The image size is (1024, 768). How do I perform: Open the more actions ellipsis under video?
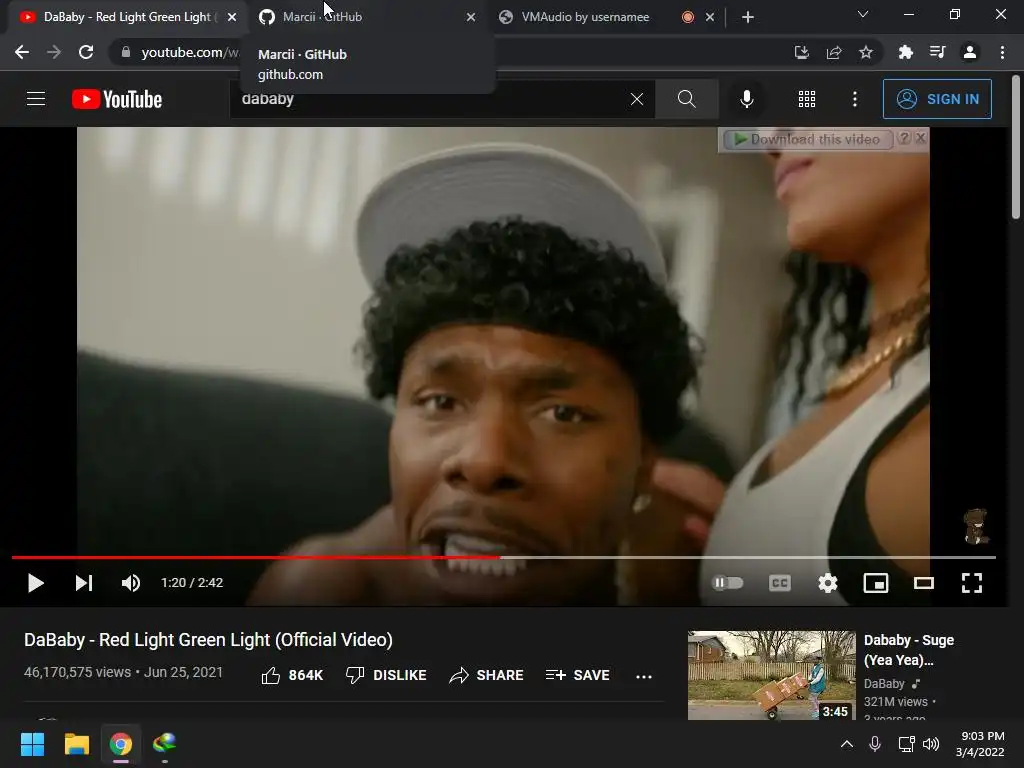(x=644, y=676)
